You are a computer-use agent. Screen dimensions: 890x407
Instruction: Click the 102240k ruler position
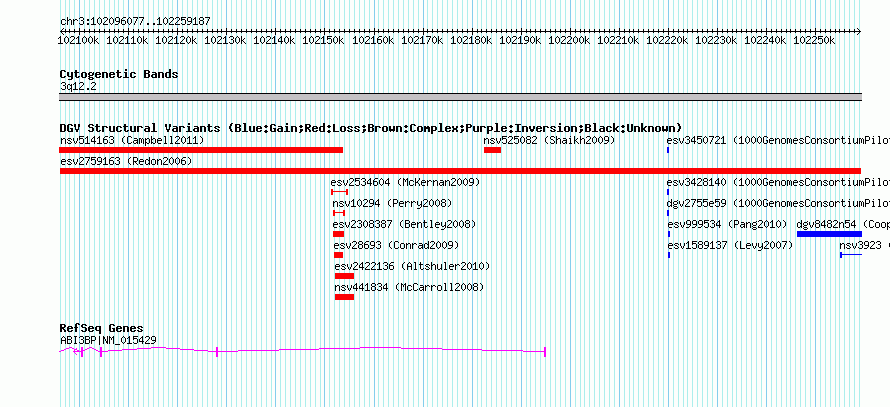pyautogui.click(x=766, y=40)
